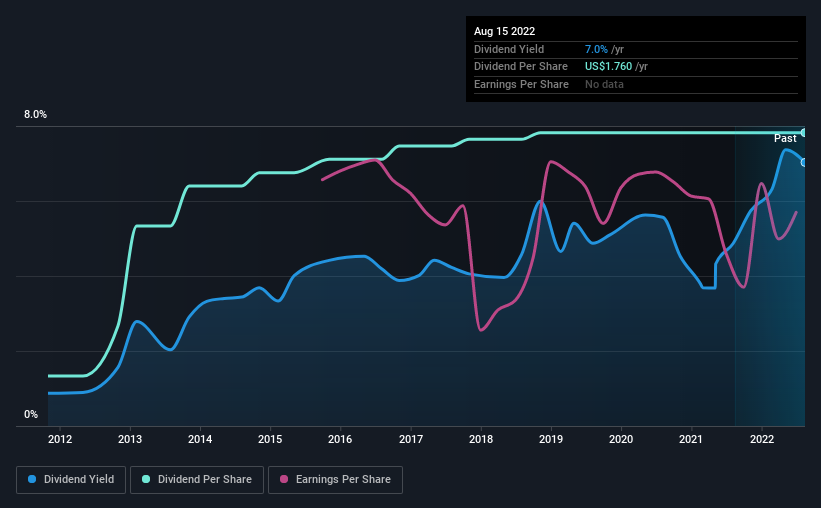The height and width of the screenshot is (508, 821).
Task: Click the Dividend Per Share endpoint marker
Action: coord(804,132)
